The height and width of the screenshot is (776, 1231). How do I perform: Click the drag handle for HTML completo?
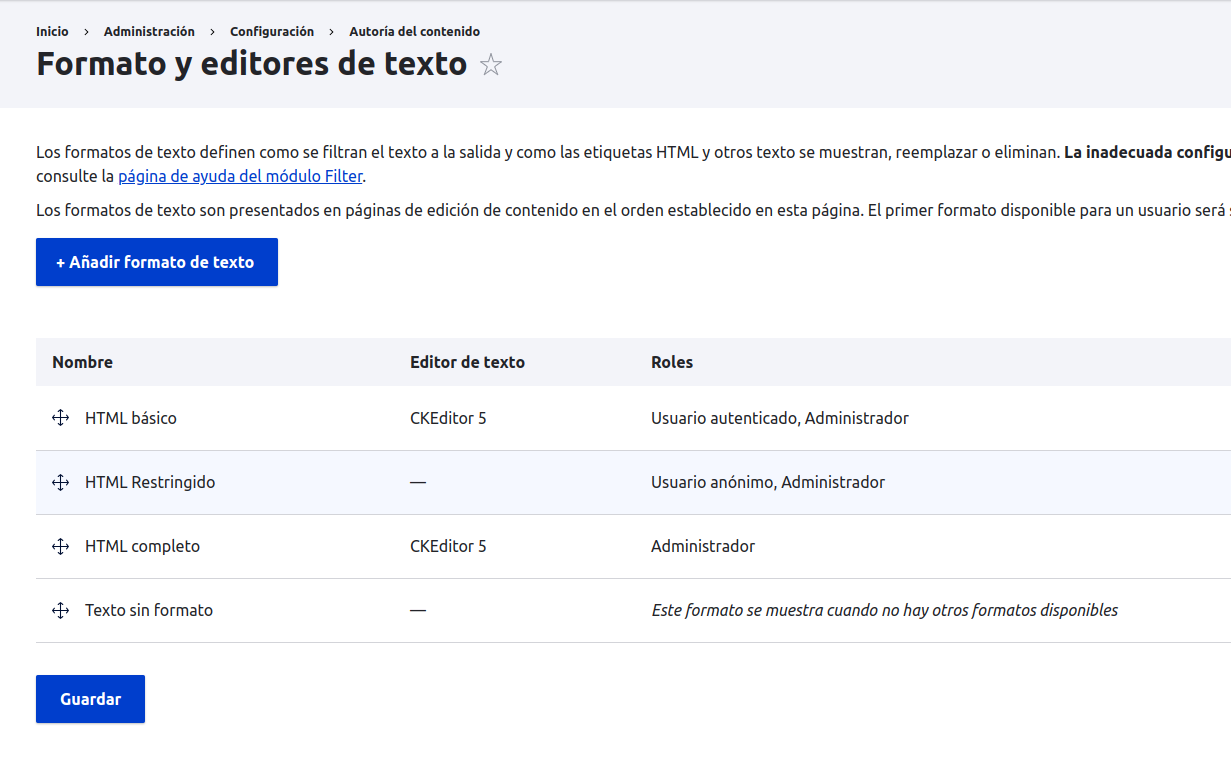pos(60,546)
